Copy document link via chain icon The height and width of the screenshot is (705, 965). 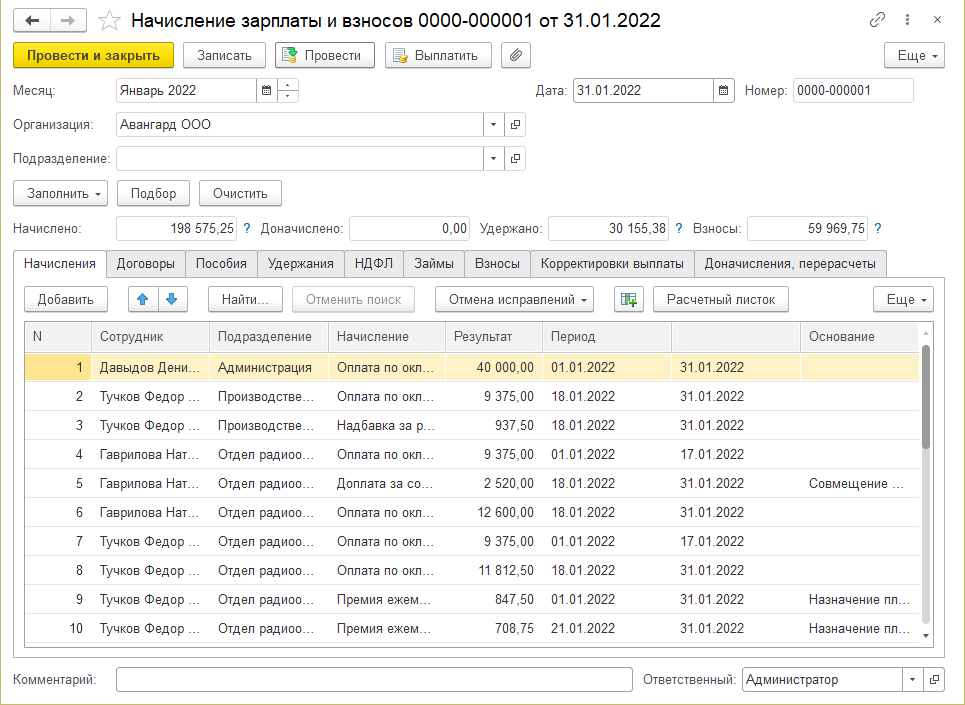pyautogui.click(x=878, y=20)
